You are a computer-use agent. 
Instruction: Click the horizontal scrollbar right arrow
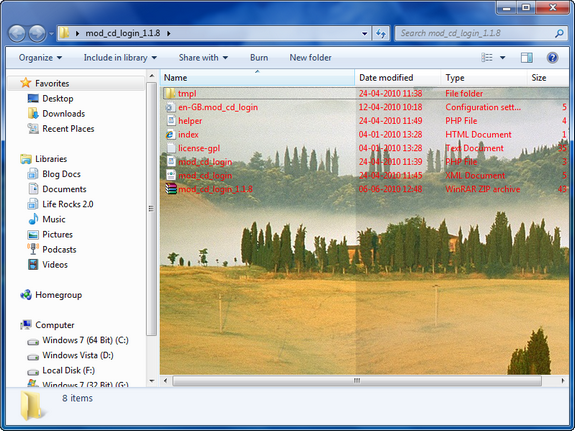pyautogui.click(x=563, y=381)
